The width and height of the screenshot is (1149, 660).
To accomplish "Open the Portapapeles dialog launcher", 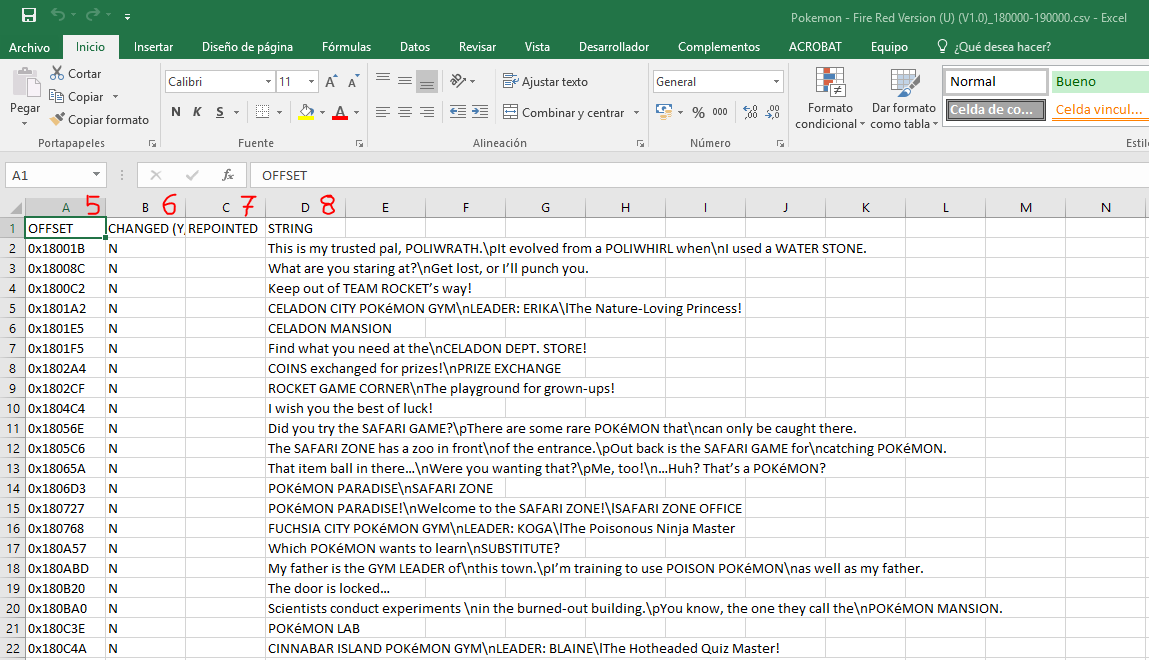I will [152, 144].
